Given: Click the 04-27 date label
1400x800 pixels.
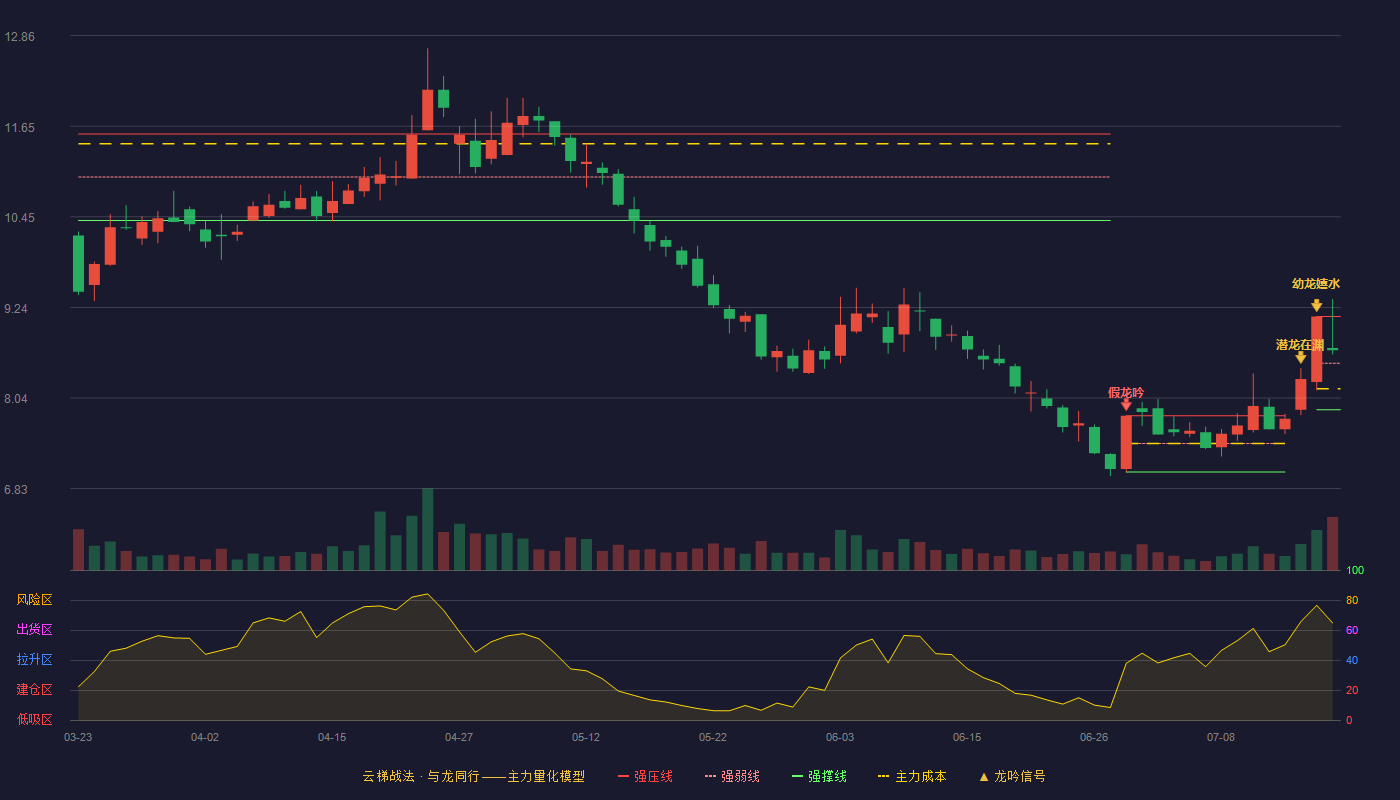Looking at the screenshot, I should (459, 737).
